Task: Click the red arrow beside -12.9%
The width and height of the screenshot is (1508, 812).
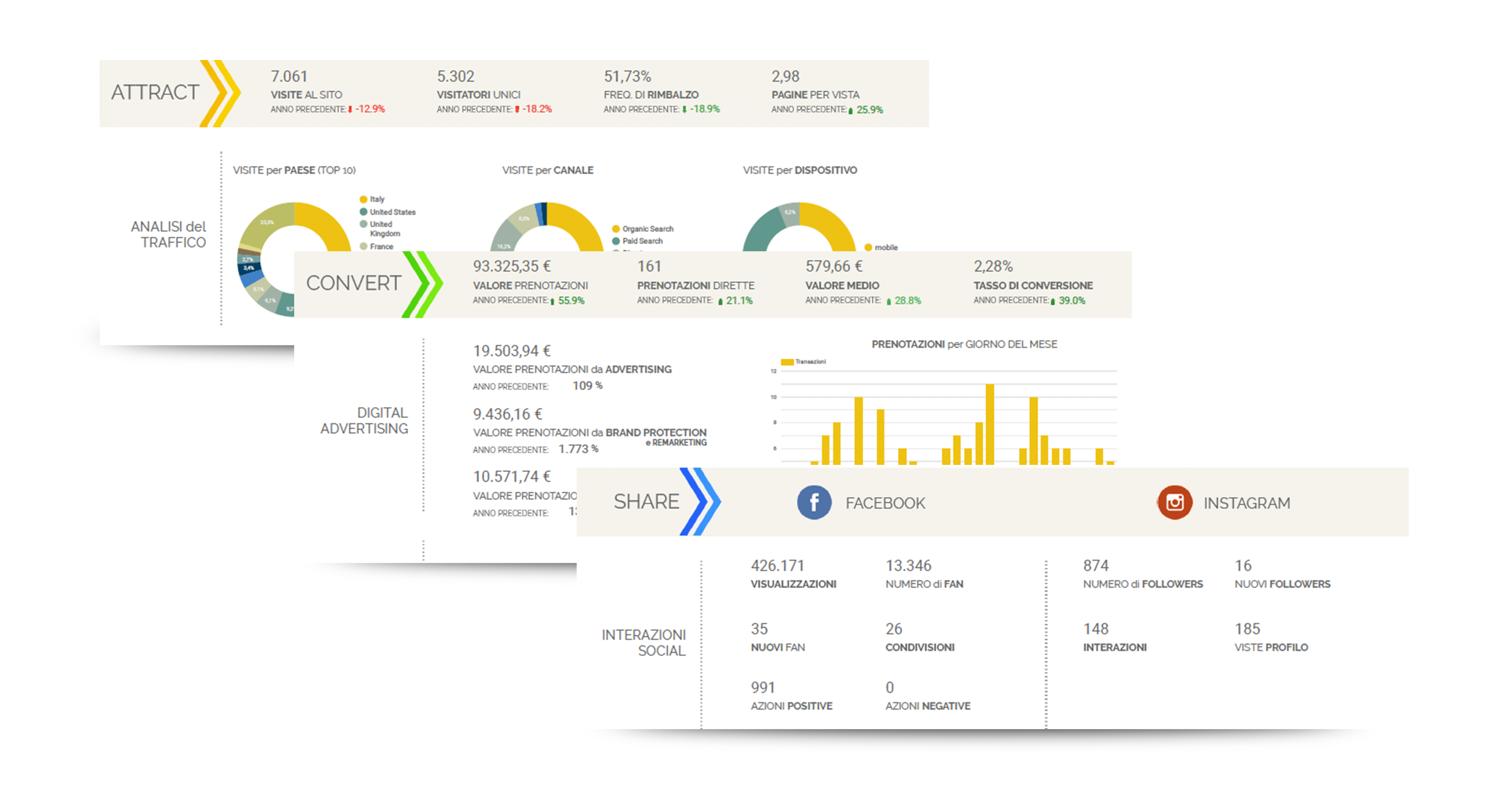Action: [350, 109]
